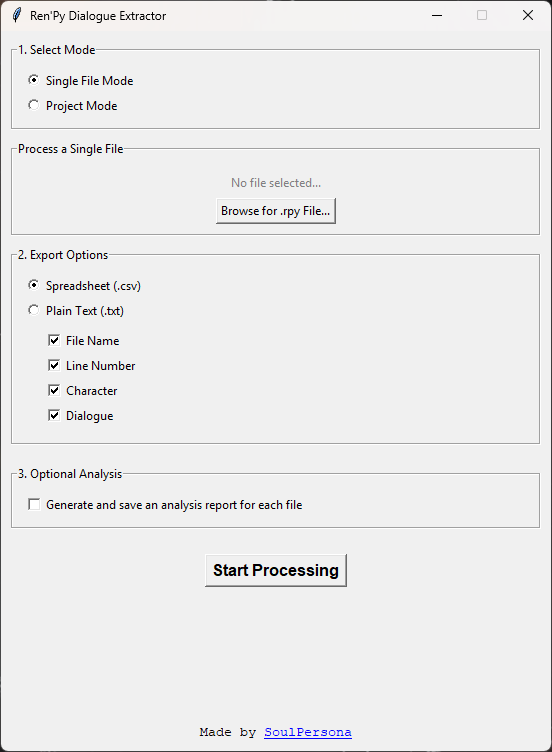Viewport: 552px width, 752px height.
Task: Toggle the Line Number checkbox
Action: (x=54, y=365)
